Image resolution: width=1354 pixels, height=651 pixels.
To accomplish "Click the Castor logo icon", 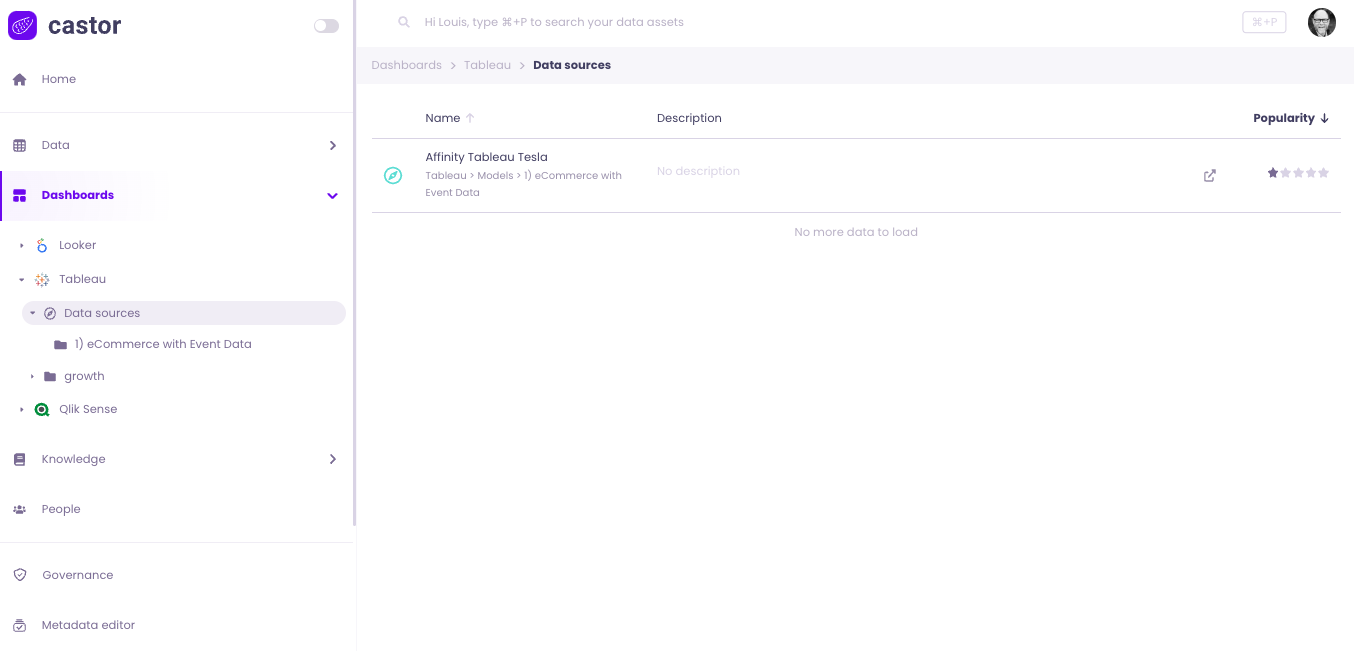I will (x=22, y=26).
